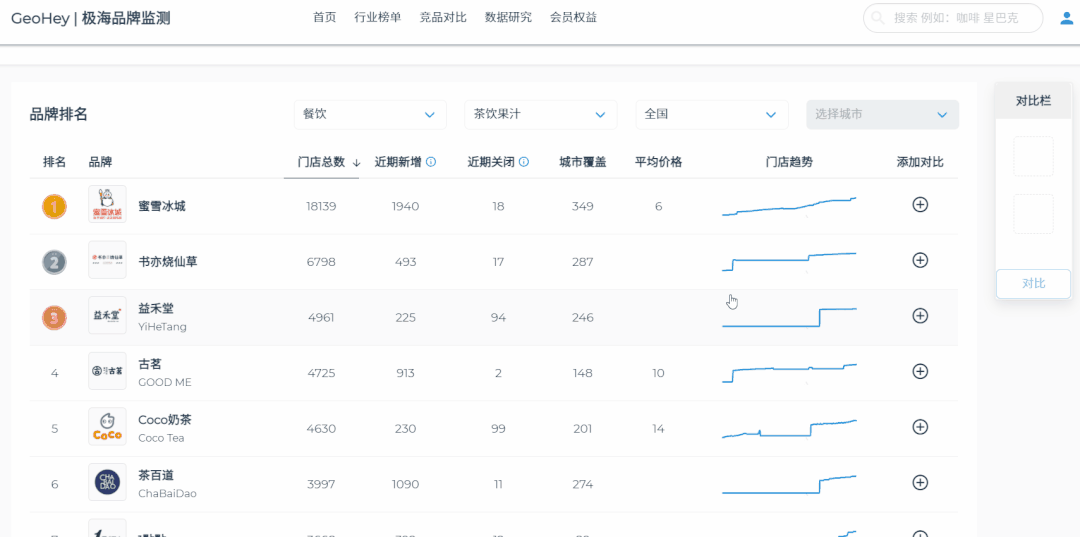Click the sort arrow next to 门店总数
The image size is (1080, 537).
pos(356,162)
